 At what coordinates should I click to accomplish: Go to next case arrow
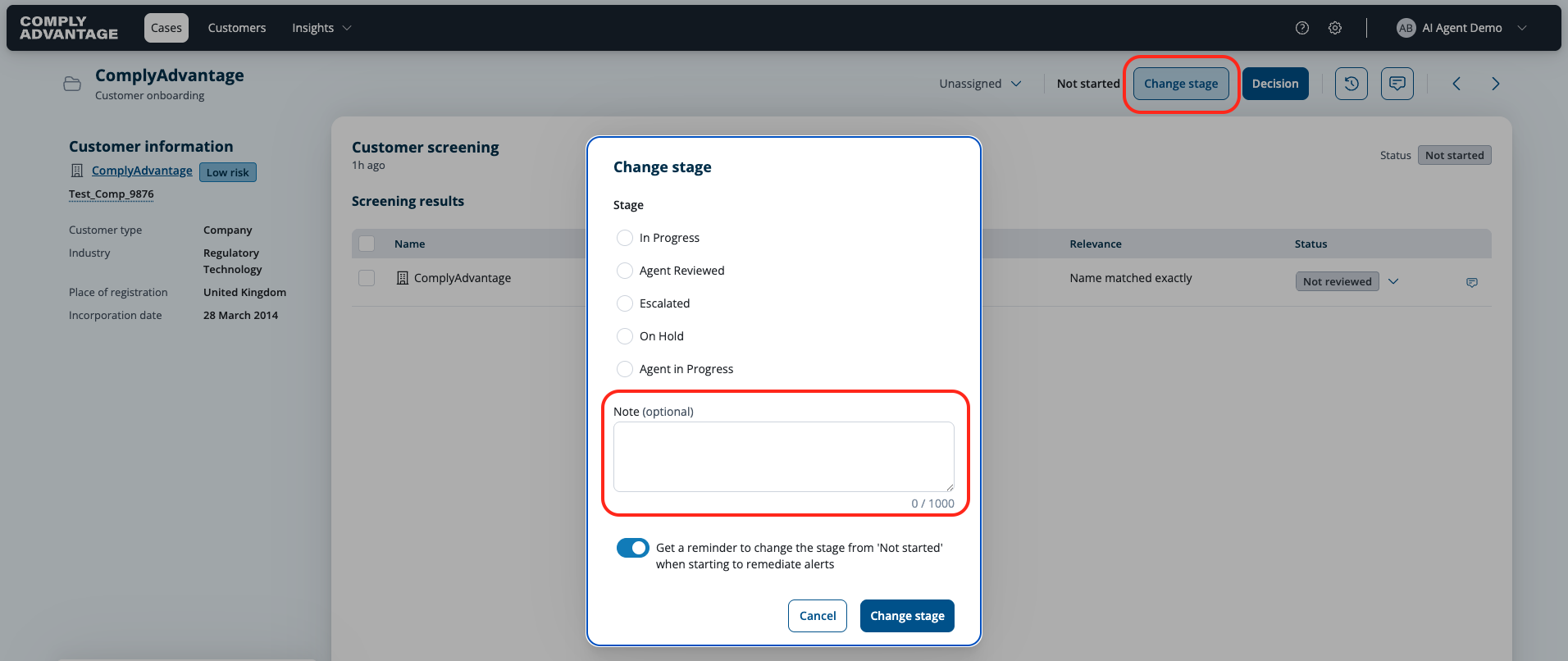coord(1496,84)
